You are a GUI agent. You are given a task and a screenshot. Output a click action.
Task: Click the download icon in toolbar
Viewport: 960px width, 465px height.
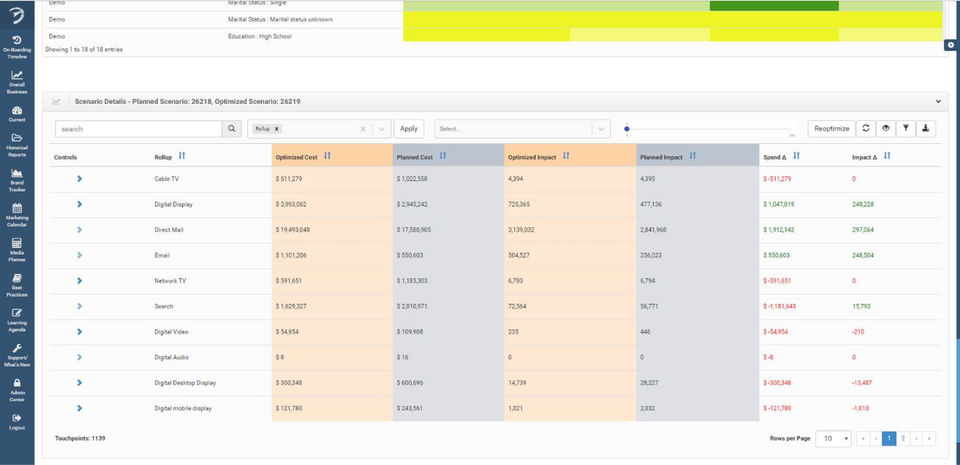click(926, 128)
